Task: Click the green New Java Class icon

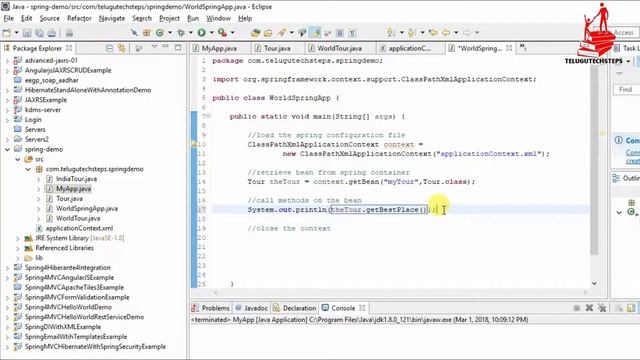Action: [x=160, y=33]
